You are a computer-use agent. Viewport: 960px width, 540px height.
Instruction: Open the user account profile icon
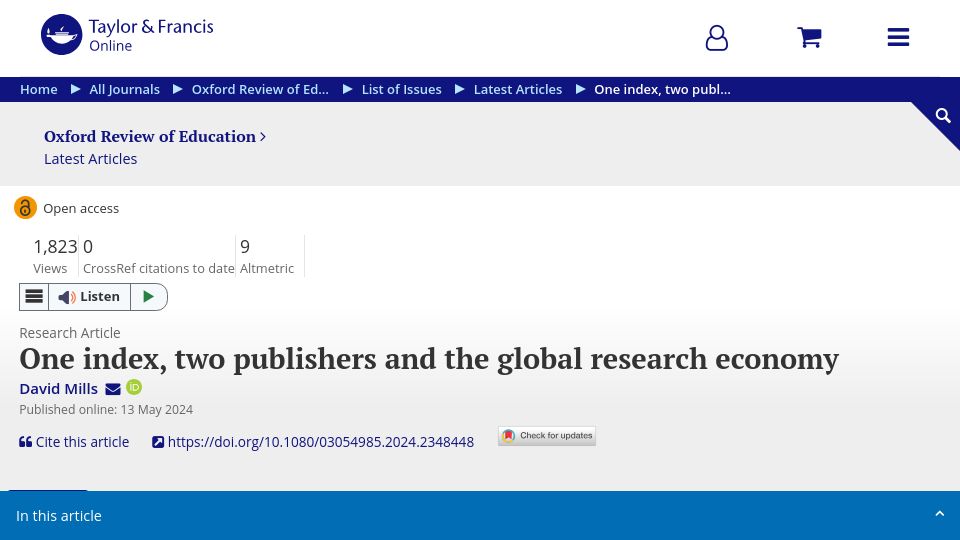pos(716,38)
